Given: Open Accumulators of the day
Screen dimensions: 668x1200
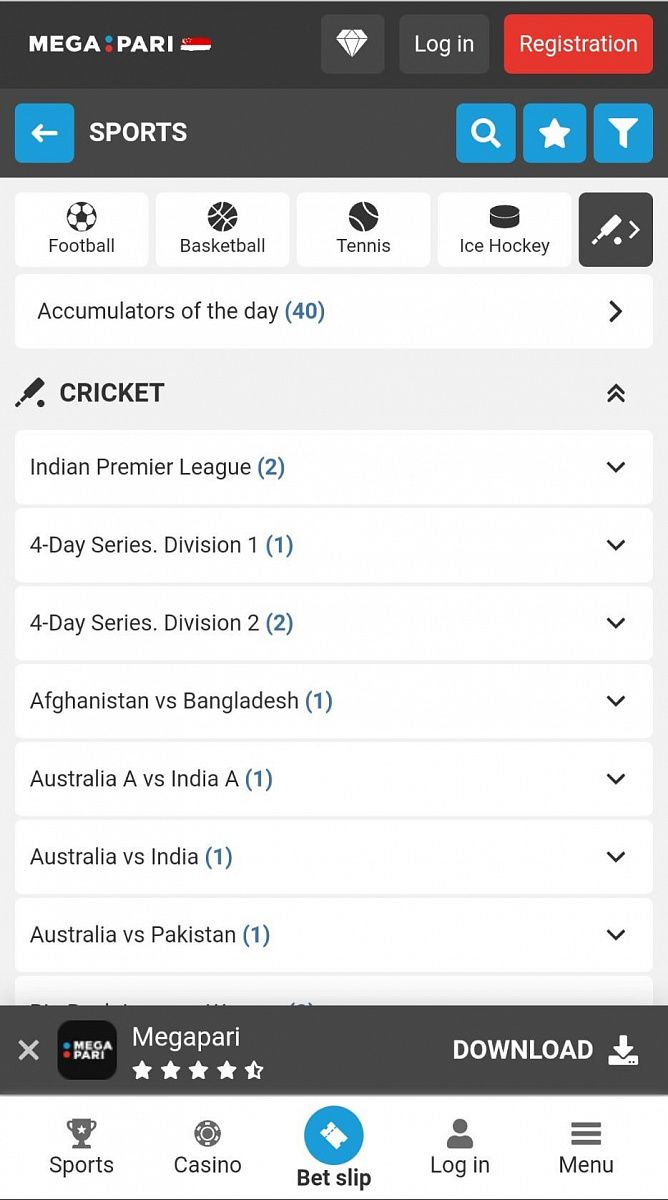Looking at the screenshot, I should pos(333,311).
